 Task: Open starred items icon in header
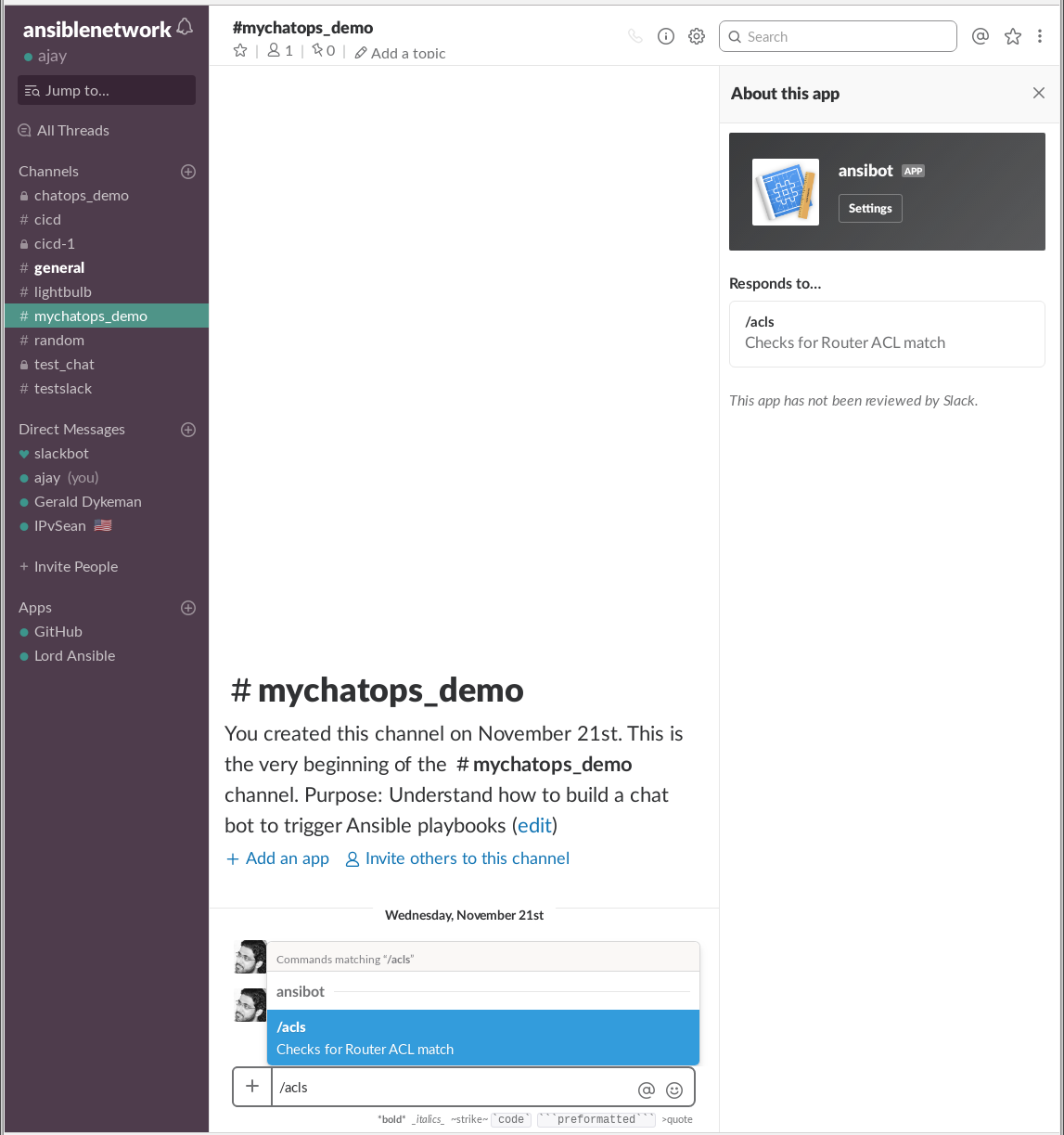click(1012, 36)
